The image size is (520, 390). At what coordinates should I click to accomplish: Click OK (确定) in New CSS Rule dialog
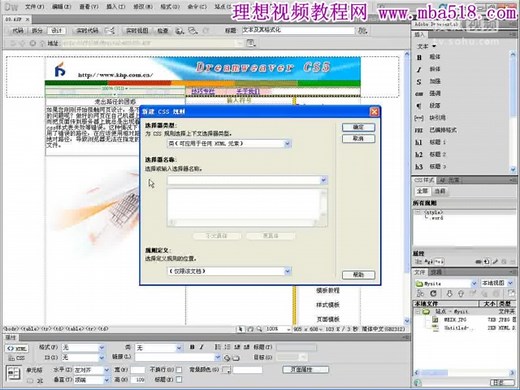tap(358, 127)
